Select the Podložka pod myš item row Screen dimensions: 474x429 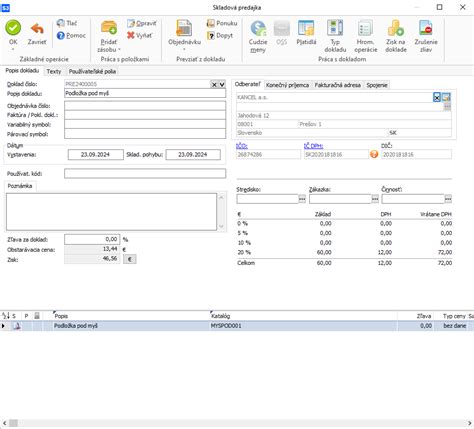(x=237, y=326)
